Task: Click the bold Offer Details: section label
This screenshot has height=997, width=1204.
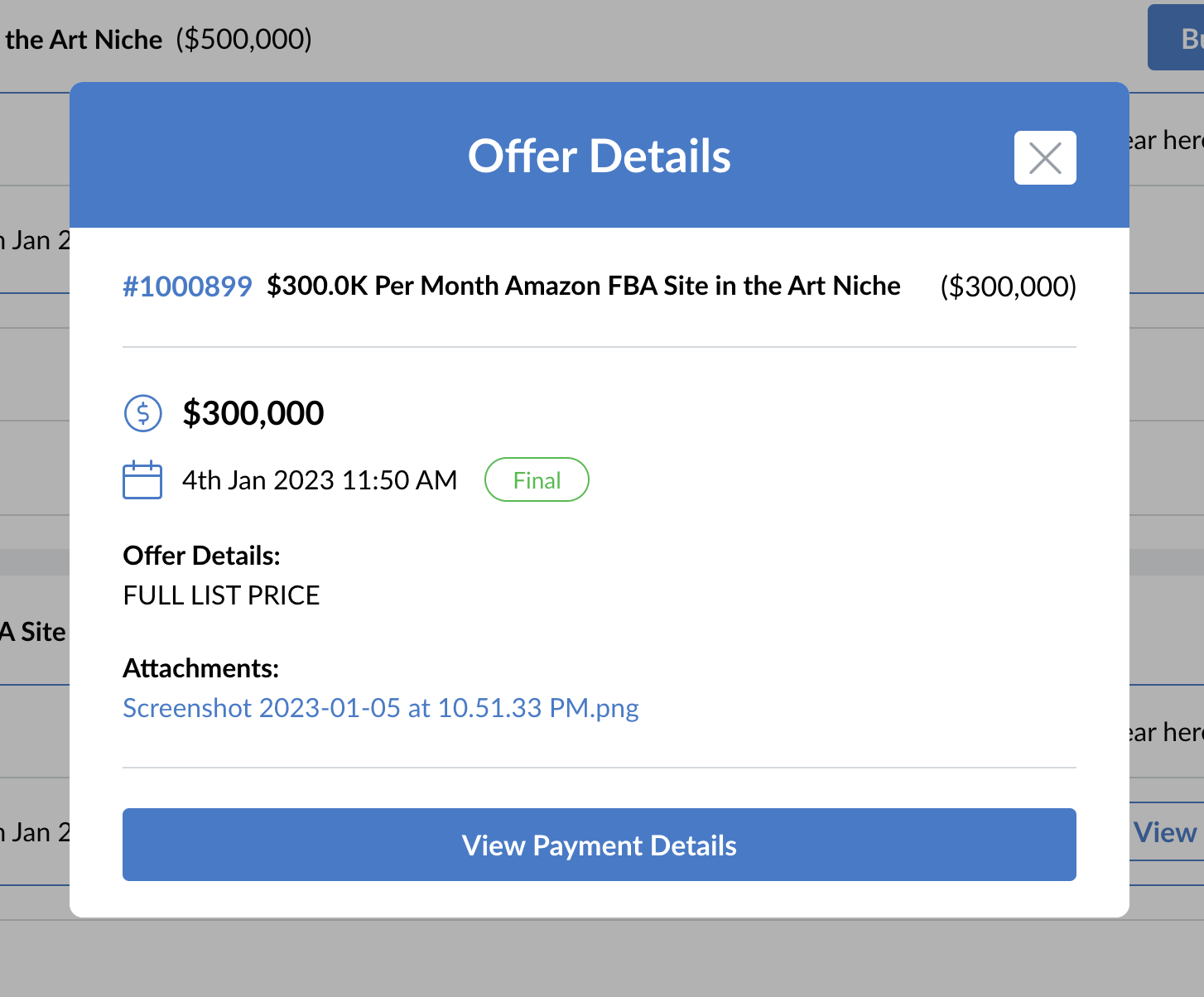Action: 202,556
